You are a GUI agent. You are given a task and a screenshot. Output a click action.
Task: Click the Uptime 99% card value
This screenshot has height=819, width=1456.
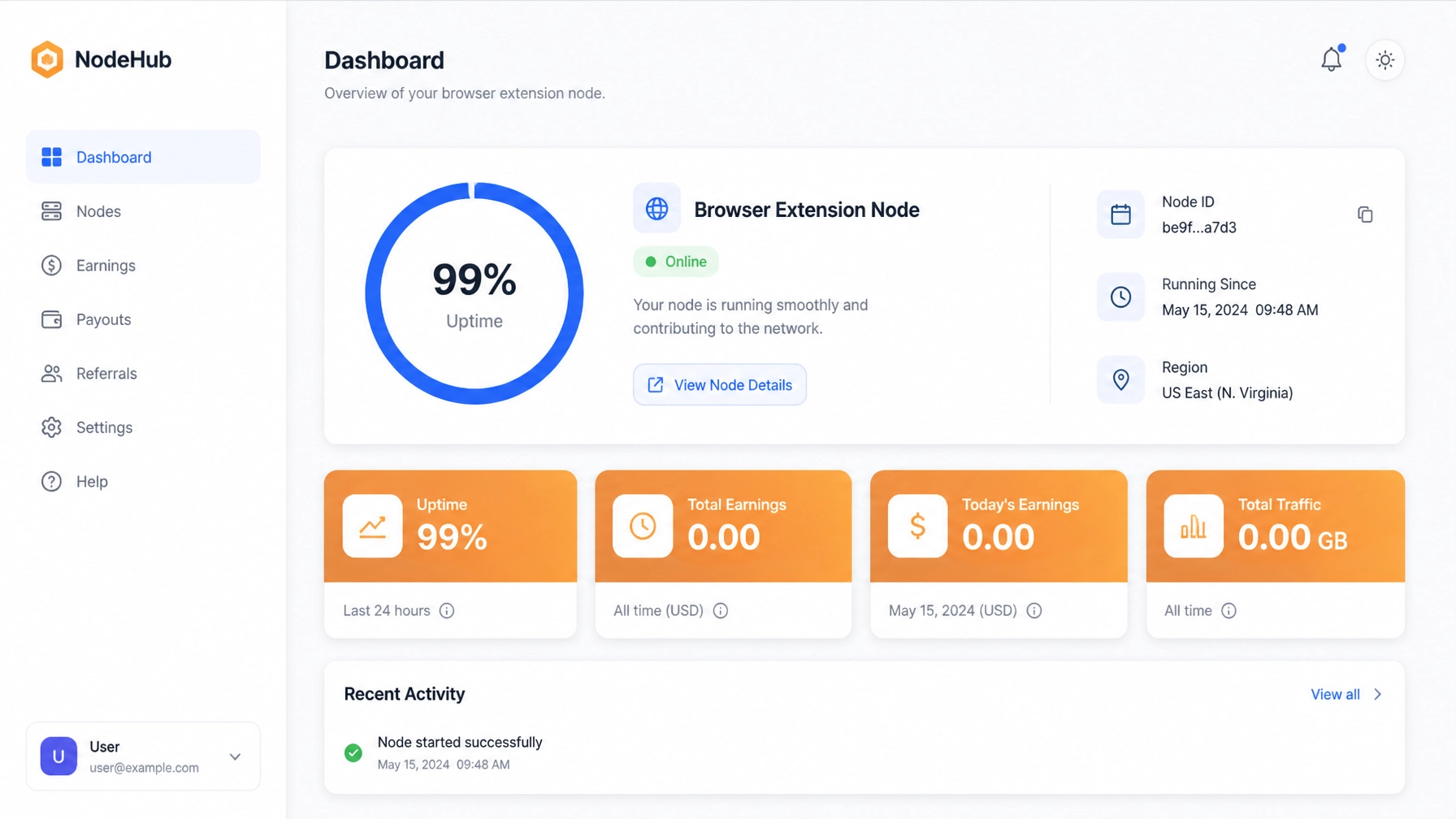coord(452,537)
